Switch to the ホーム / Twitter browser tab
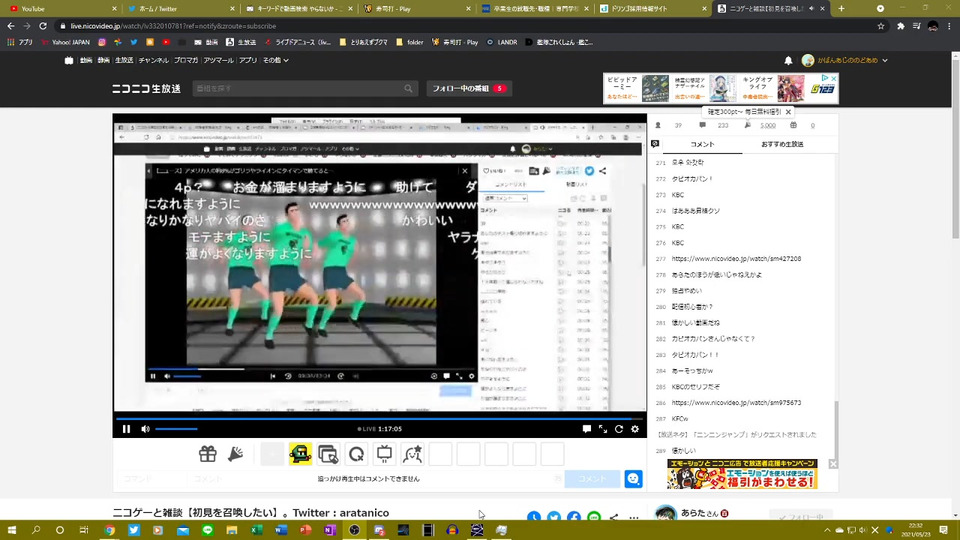The image size is (960, 540). click(x=179, y=9)
